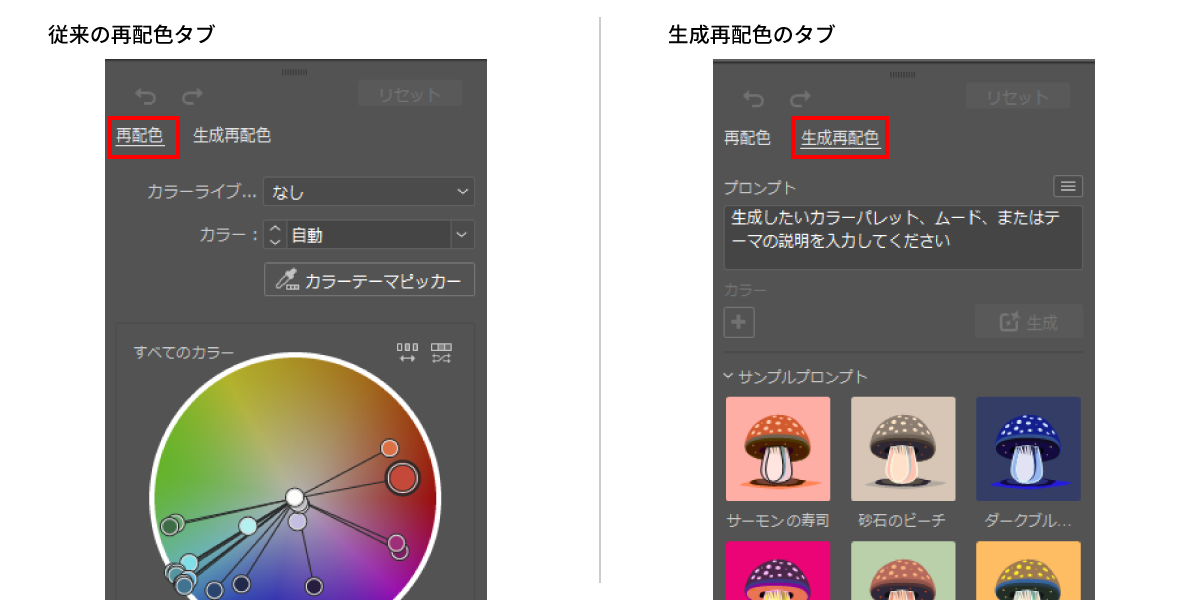Click undo arrow in 従来の再配色タブ panel
Viewport: 1200px width, 600px height.
click(146, 97)
